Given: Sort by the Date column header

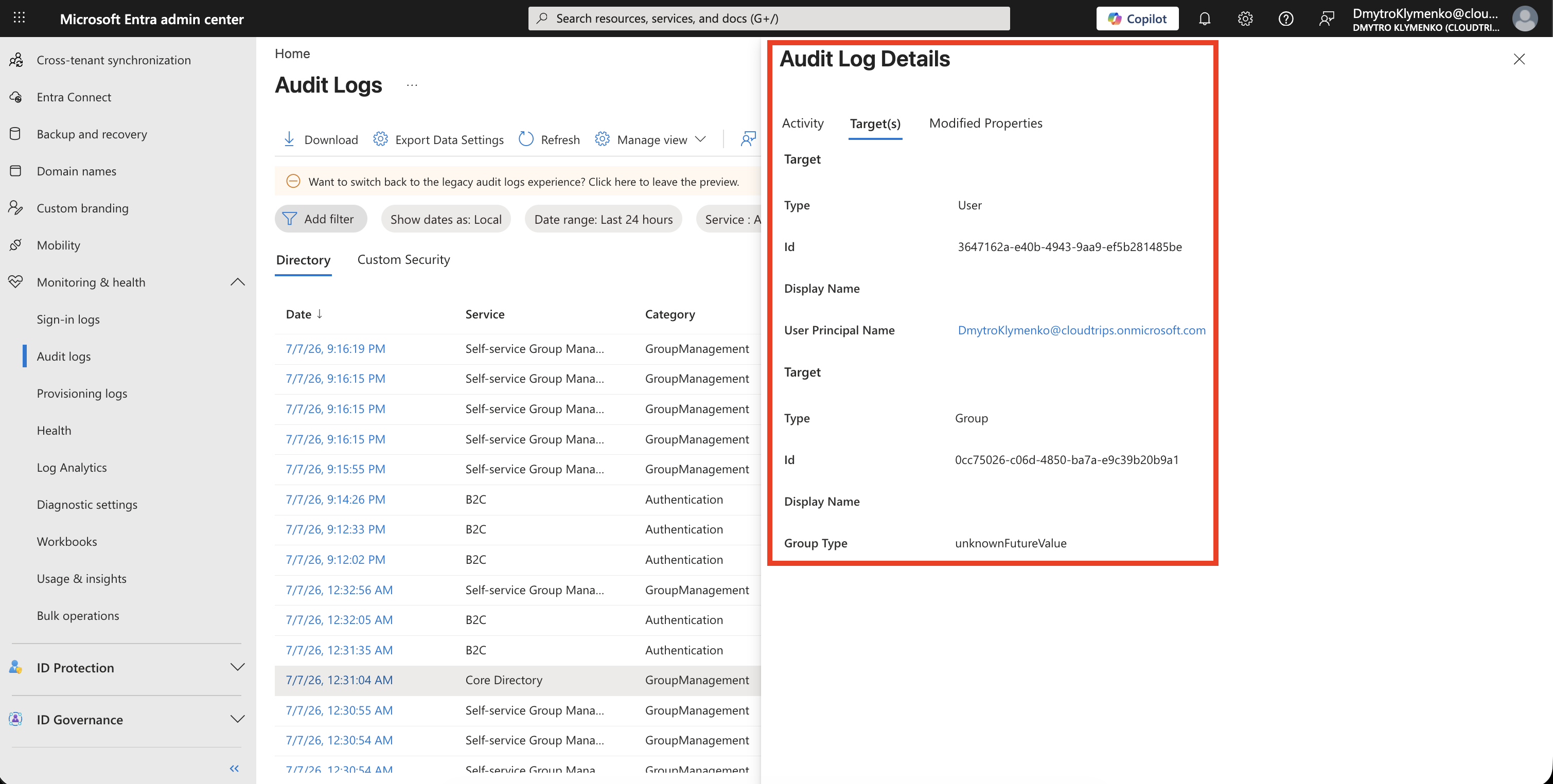Looking at the screenshot, I should 305,314.
